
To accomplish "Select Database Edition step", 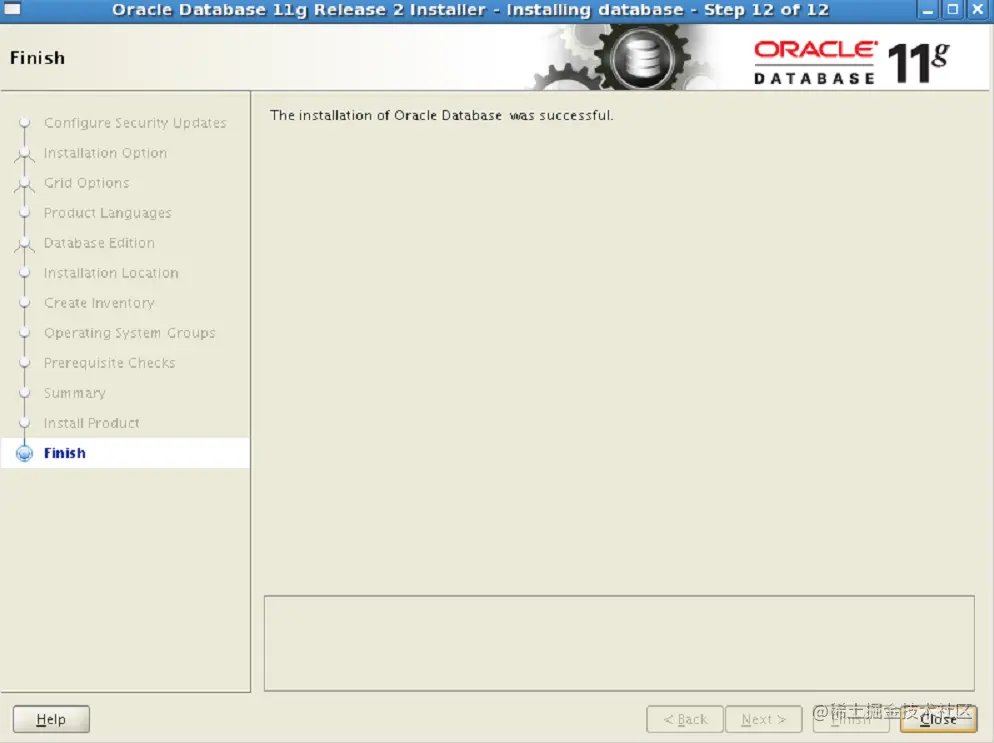I will [x=99, y=243].
